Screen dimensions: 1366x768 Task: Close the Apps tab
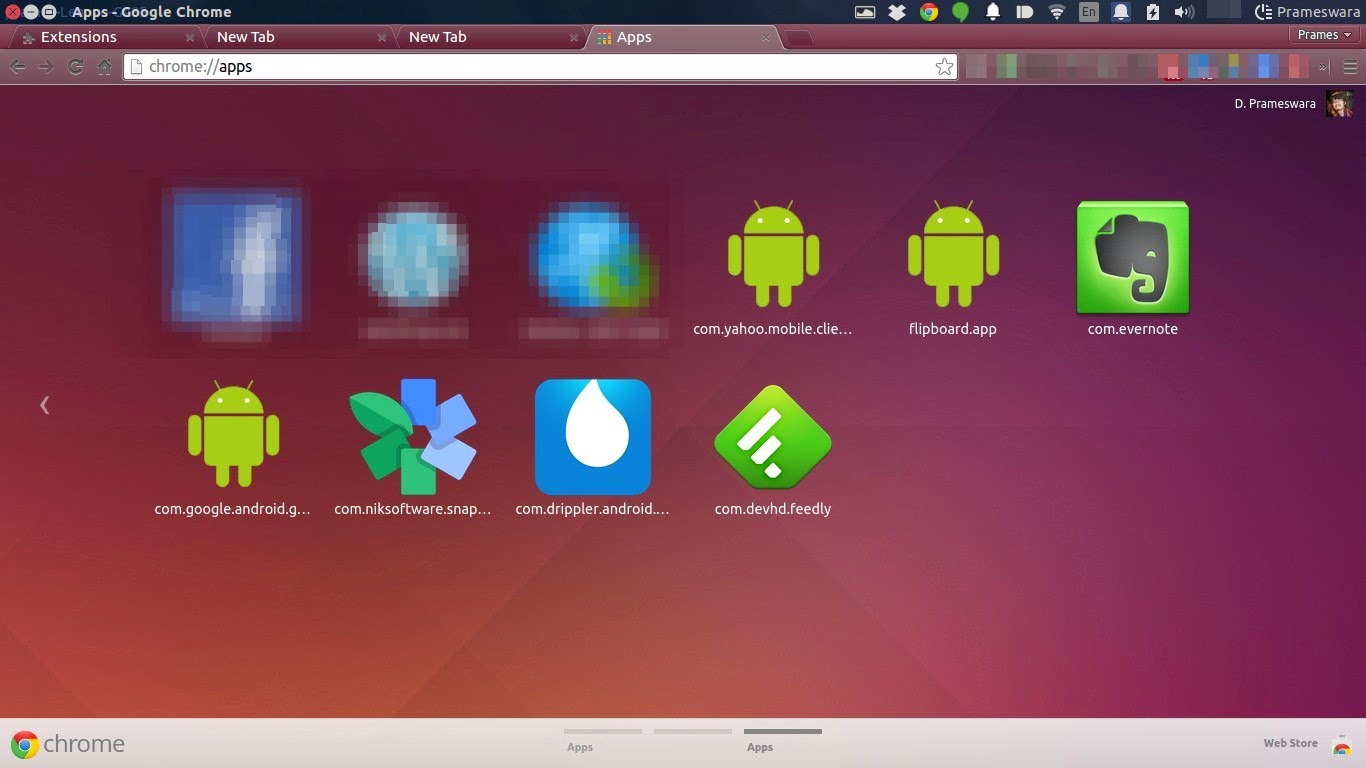pyautogui.click(x=766, y=38)
